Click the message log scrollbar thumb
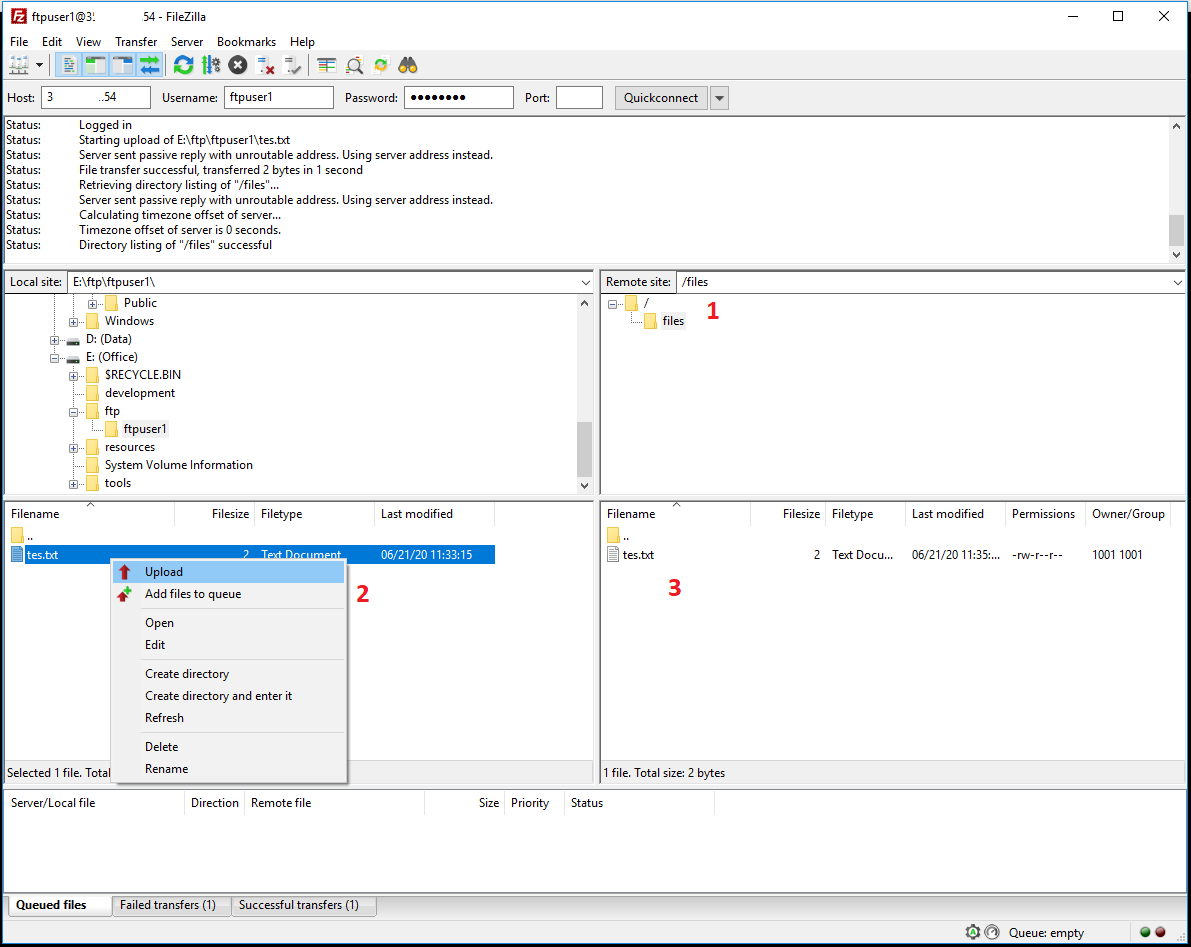1191x947 pixels. pyautogui.click(x=1176, y=230)
